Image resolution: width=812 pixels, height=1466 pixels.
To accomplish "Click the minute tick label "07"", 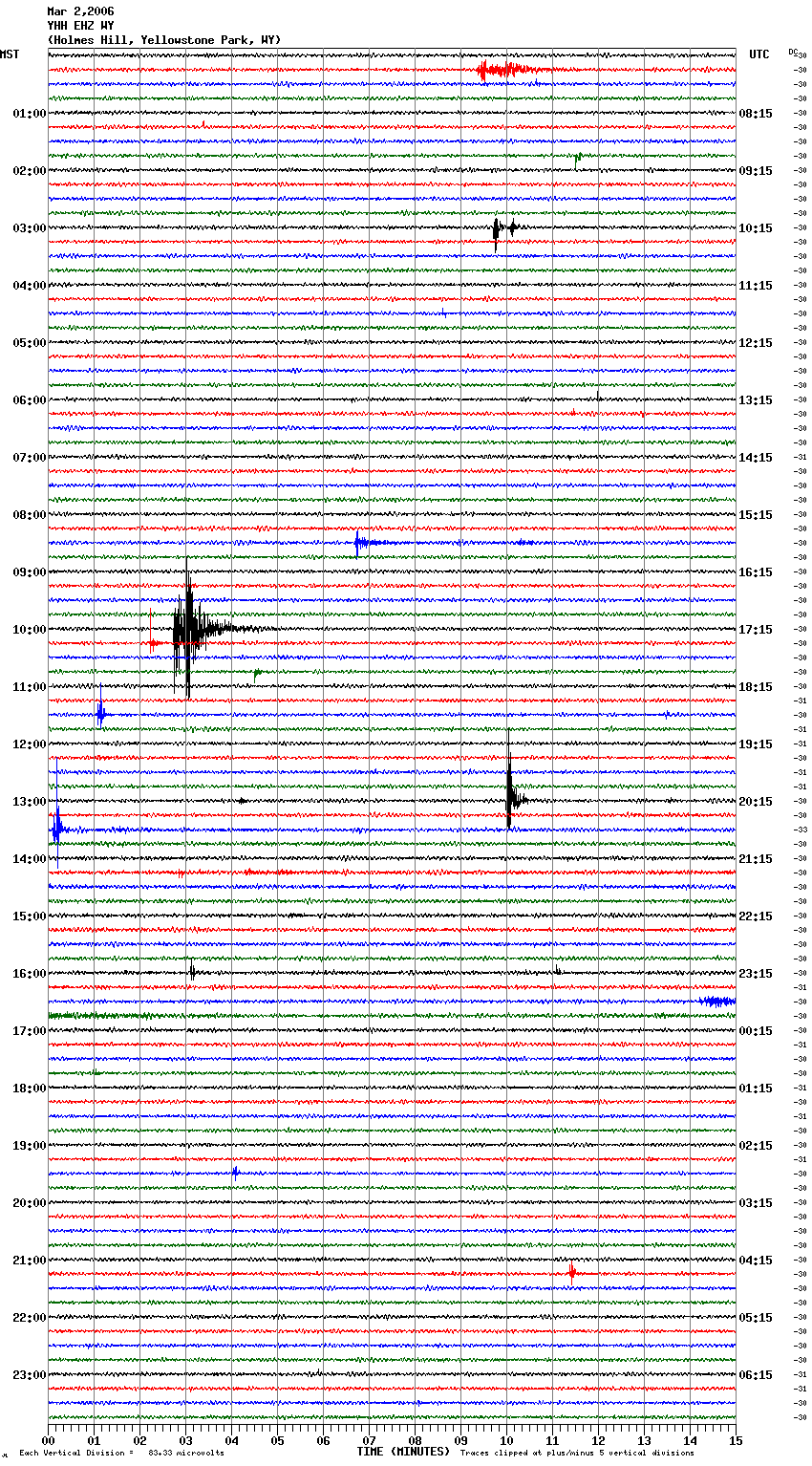I will click(x=370, y=1440).
